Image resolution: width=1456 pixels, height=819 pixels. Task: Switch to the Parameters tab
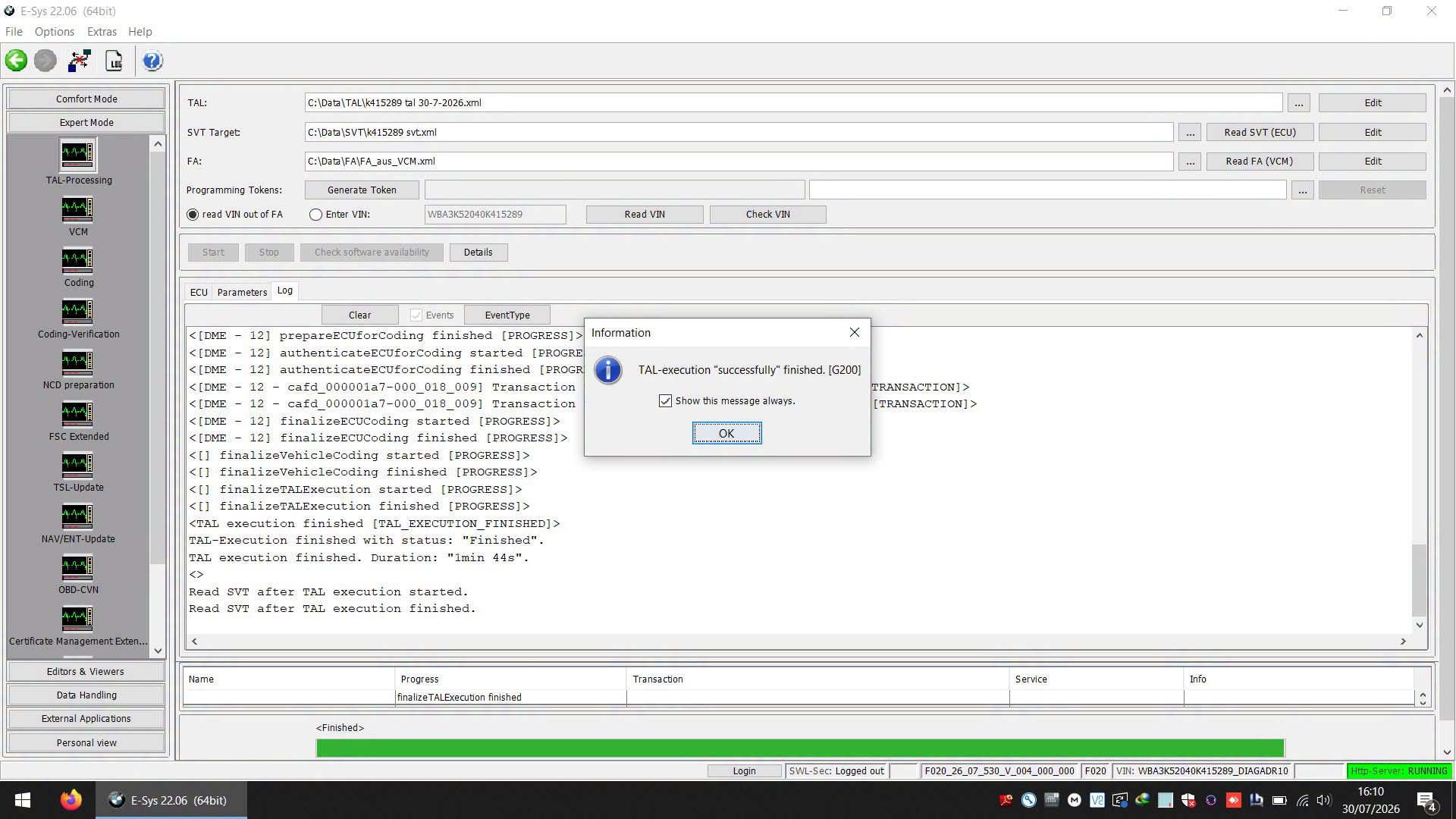[x=242, y=292]
